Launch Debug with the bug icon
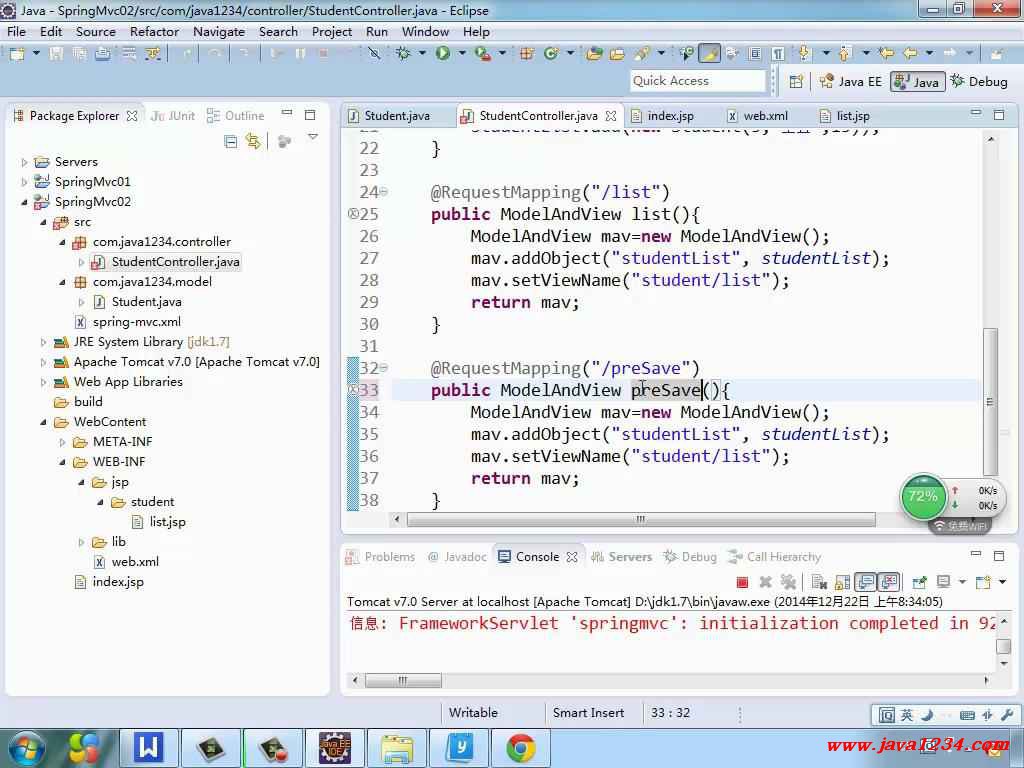This screenshot has width=1024, height=768. point(403,54)
